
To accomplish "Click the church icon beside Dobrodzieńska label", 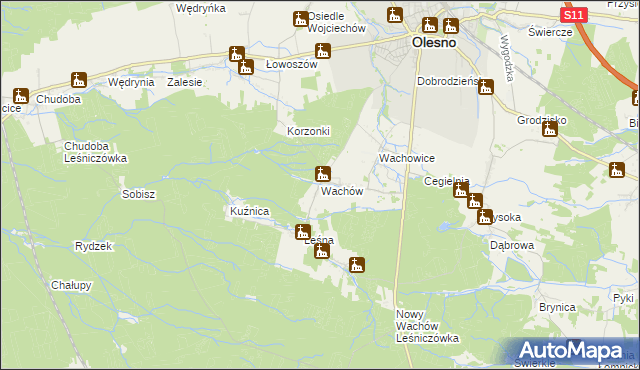I will click(x=486, y=87).
